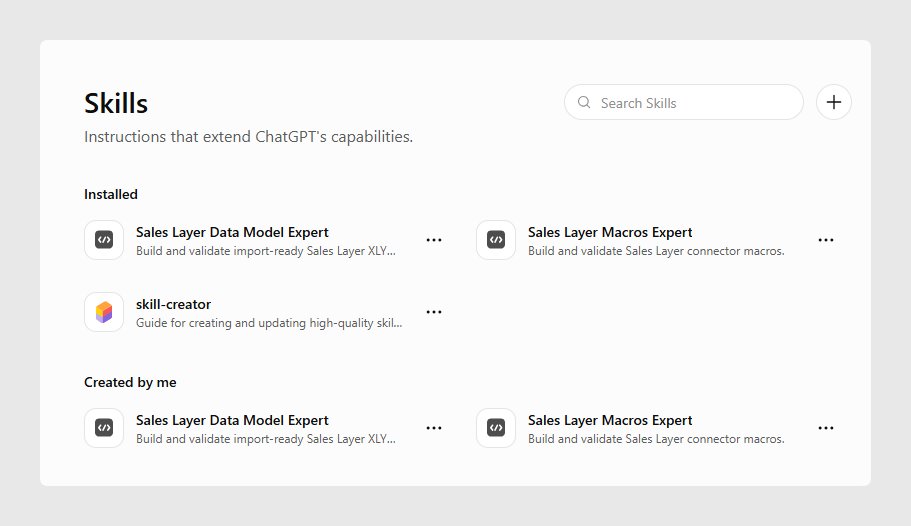Click installed Macros Expert connector macros description
This screenshot has height=526, width=911.
pos(656,251)
